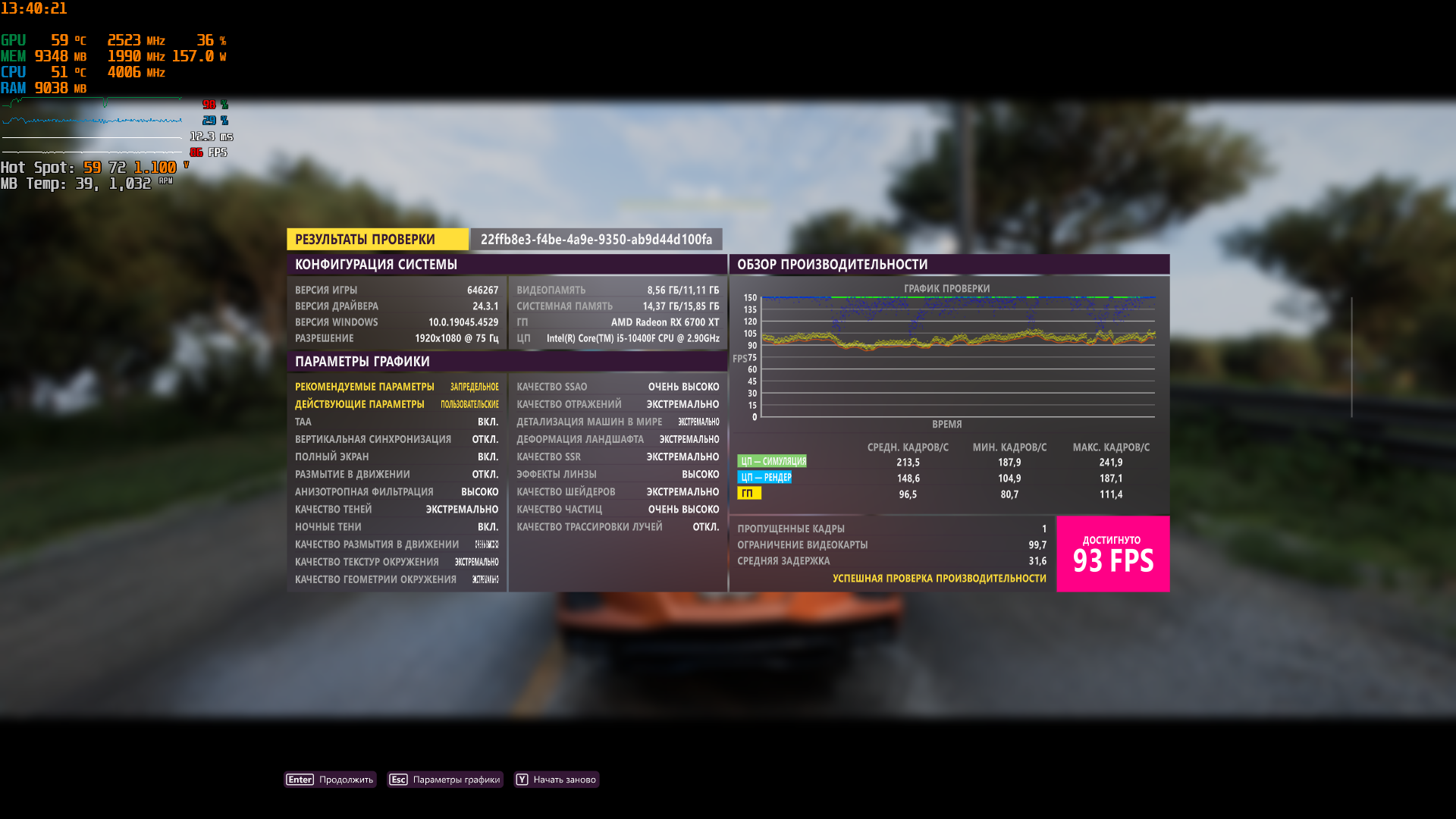
Task: Select Начать заново to rerun the benchmark
Action: tap(564, 780)
